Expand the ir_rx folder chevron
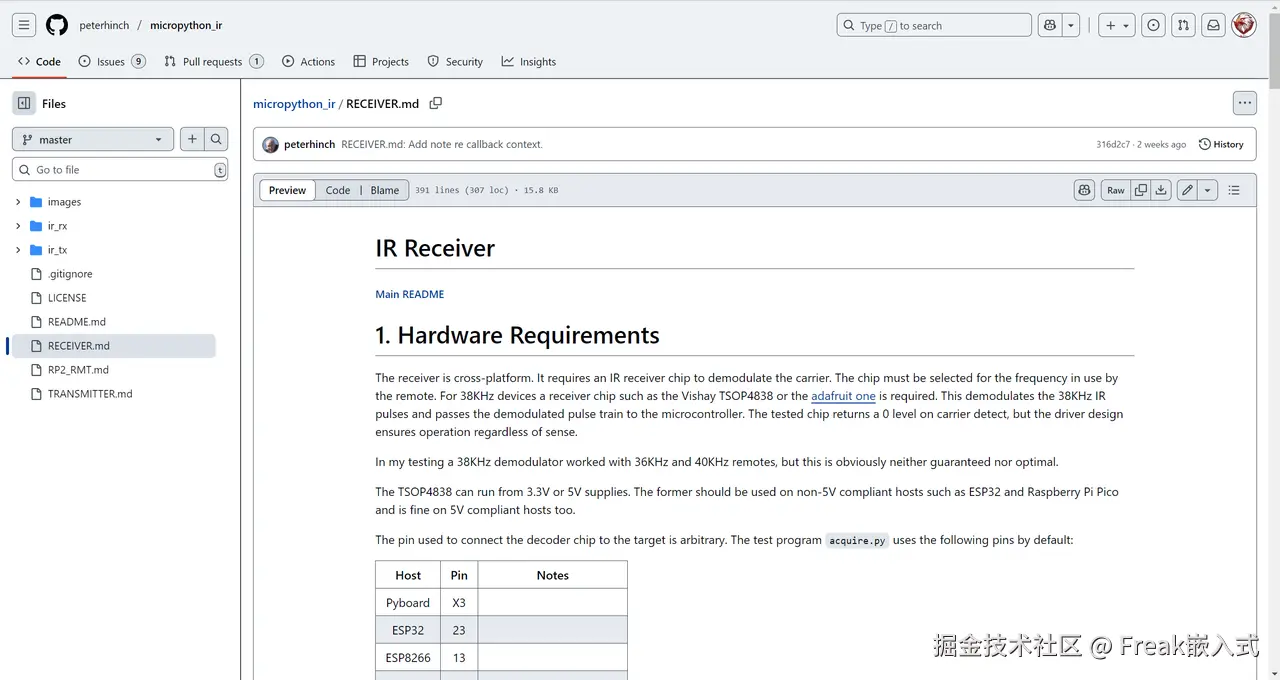Viewport: 1280px width, 680px height. click(18, 226)
